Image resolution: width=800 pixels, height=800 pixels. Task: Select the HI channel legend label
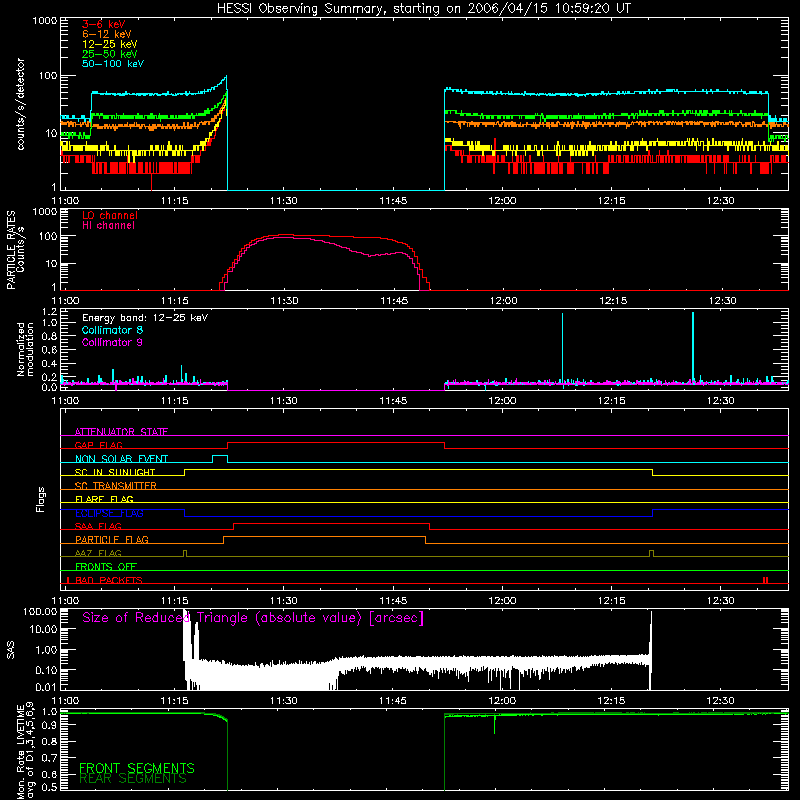click(x=109, y=226)
